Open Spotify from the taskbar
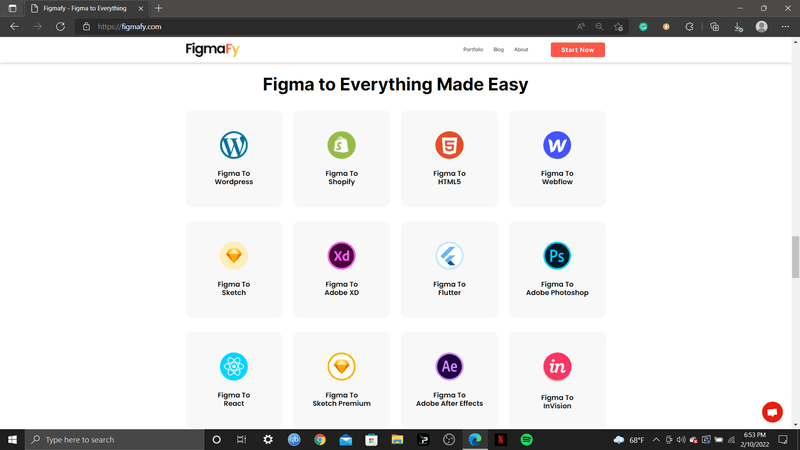The width and height of the screenshot is (800, 450). coord(527,439)
